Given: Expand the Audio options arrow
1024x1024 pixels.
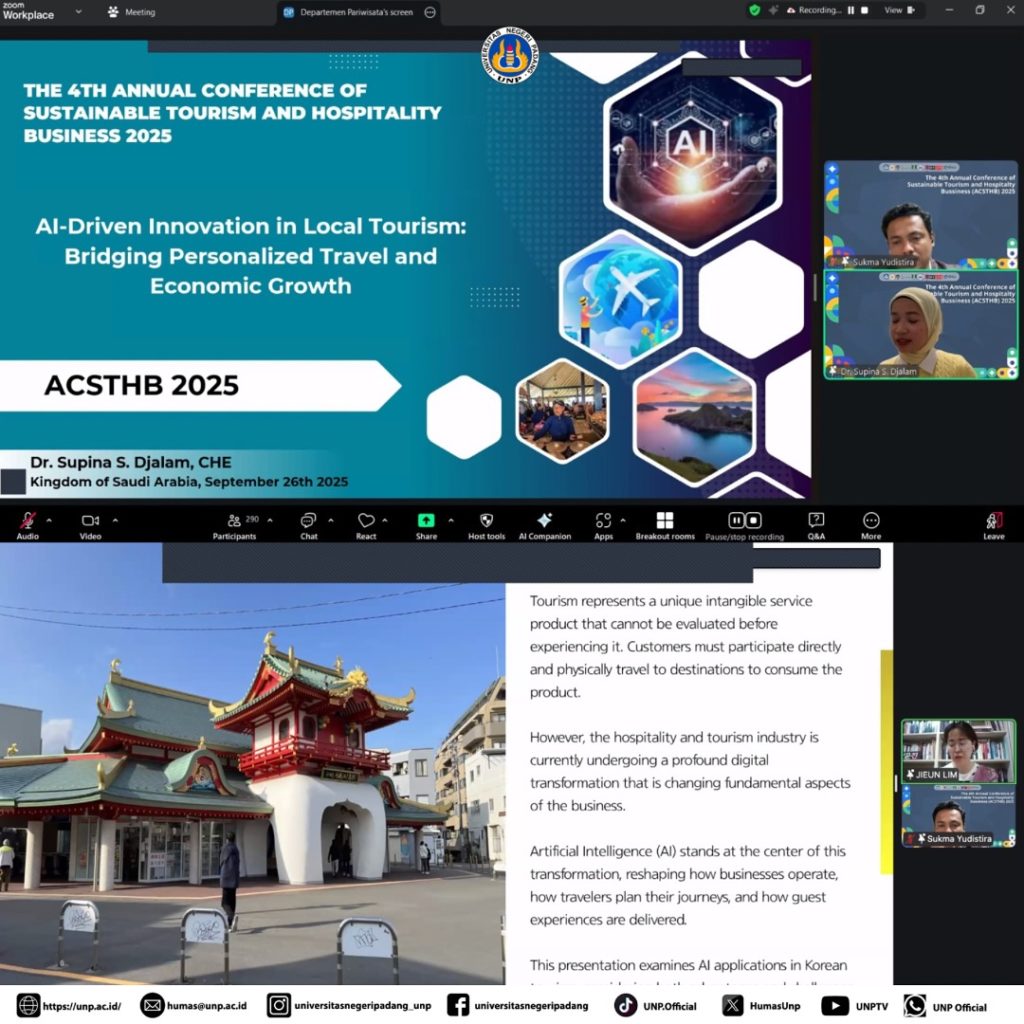Looking at the screenshot, I should [49, 520].
